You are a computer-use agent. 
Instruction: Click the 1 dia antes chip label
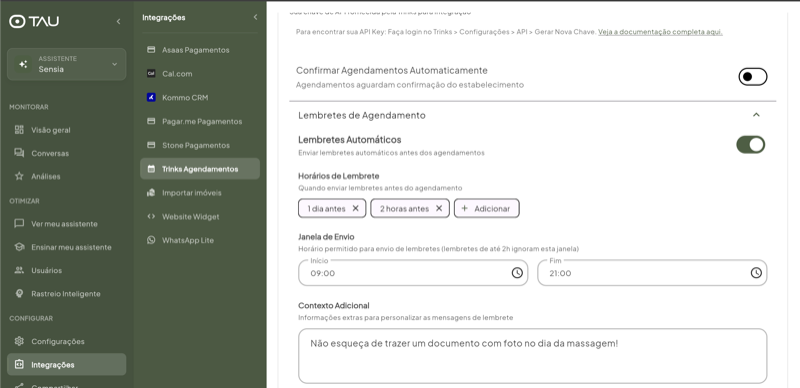click(327, 209)
